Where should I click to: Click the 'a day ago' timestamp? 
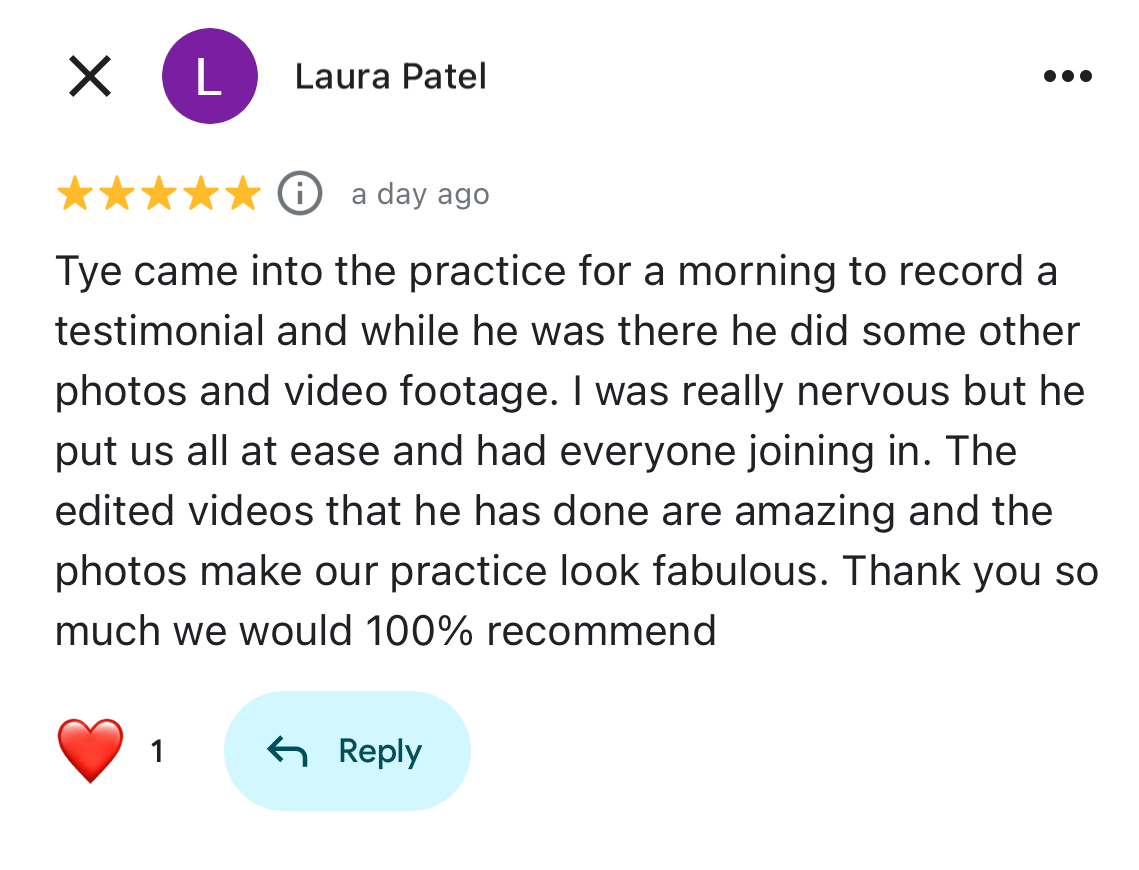[420, 194]
